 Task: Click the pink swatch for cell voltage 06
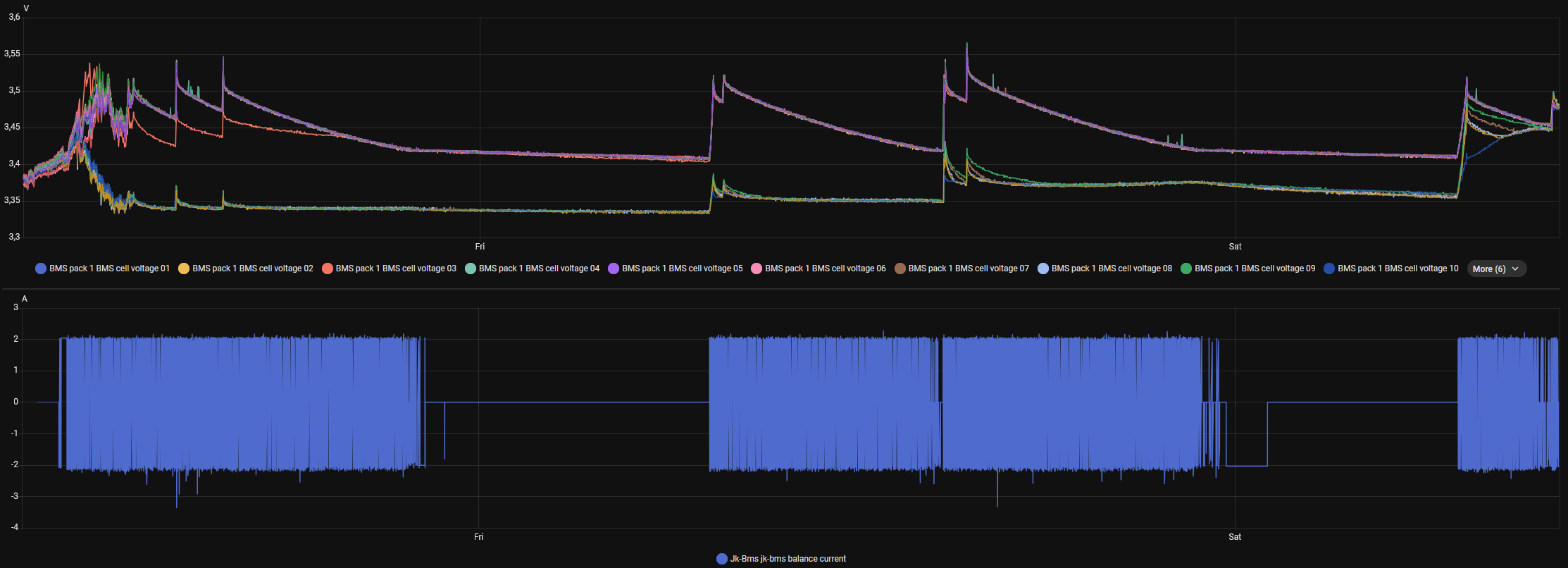tap(757, 268)
